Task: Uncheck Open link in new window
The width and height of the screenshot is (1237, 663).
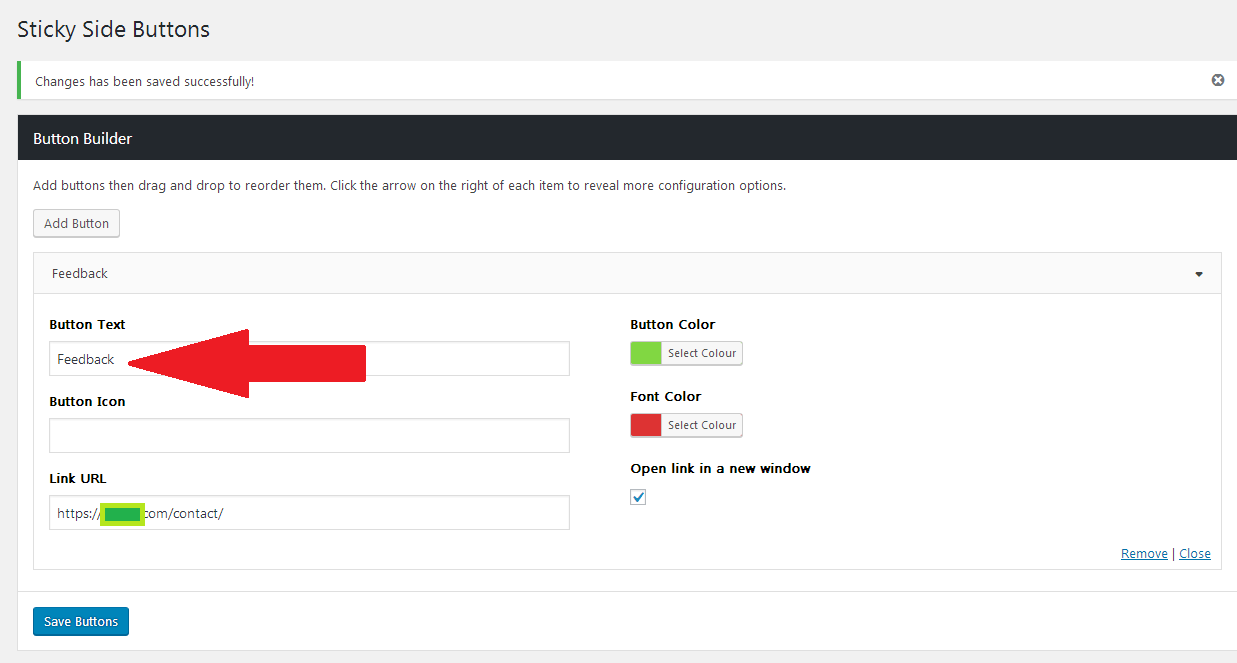Action: click(638, 497)
